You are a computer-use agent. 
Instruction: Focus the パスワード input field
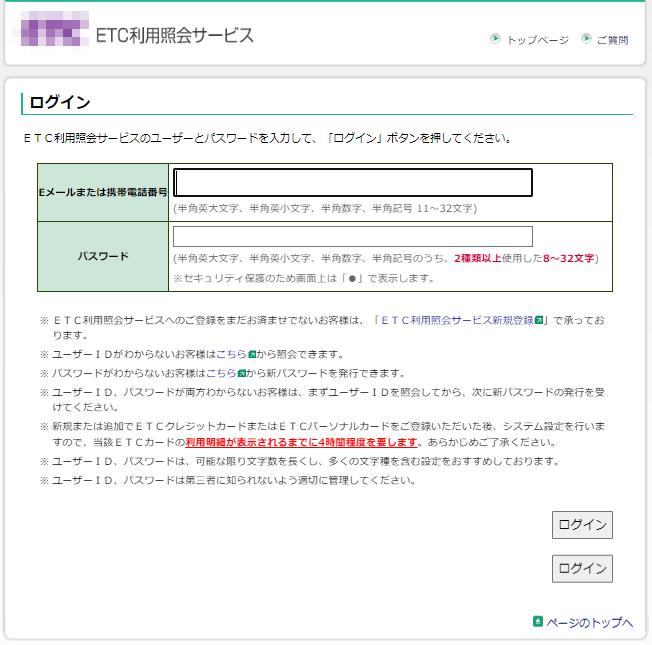pos(353,236)
